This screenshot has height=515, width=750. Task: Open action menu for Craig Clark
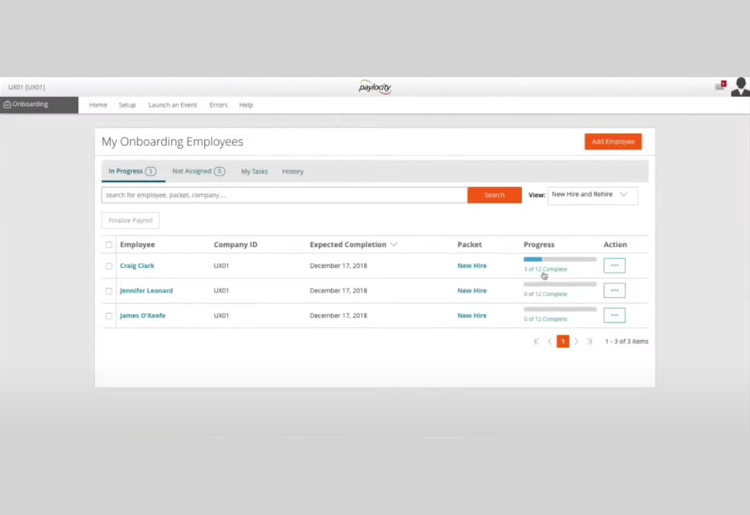coord(614,266)
